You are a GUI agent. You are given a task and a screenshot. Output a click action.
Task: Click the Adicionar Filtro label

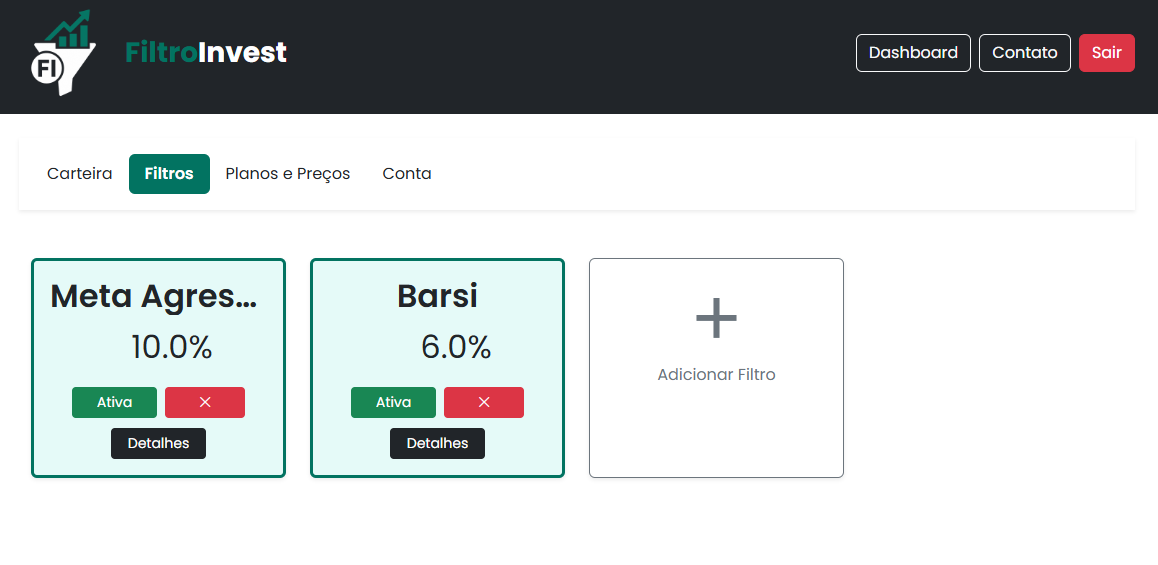716,375
